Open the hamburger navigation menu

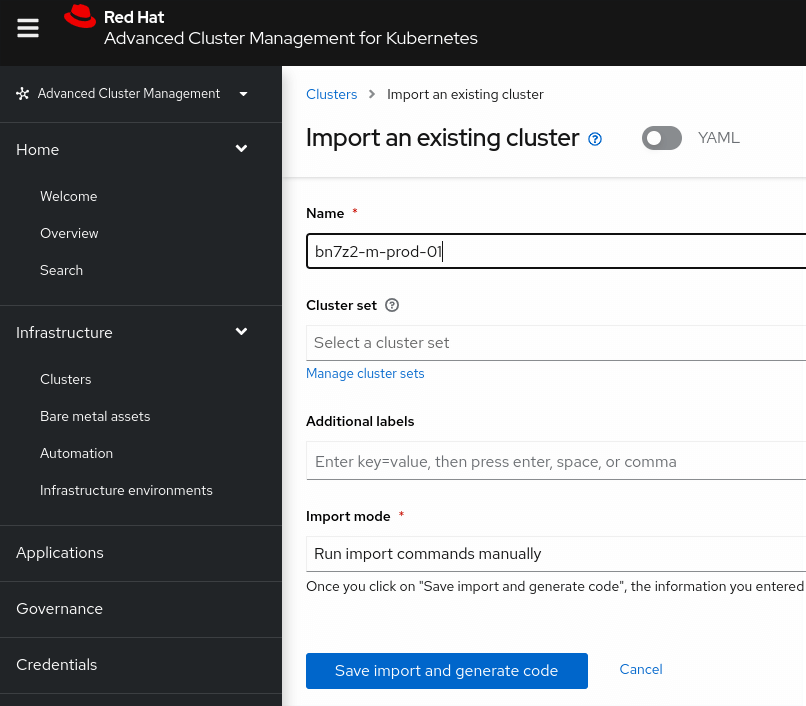click(28, 28)
